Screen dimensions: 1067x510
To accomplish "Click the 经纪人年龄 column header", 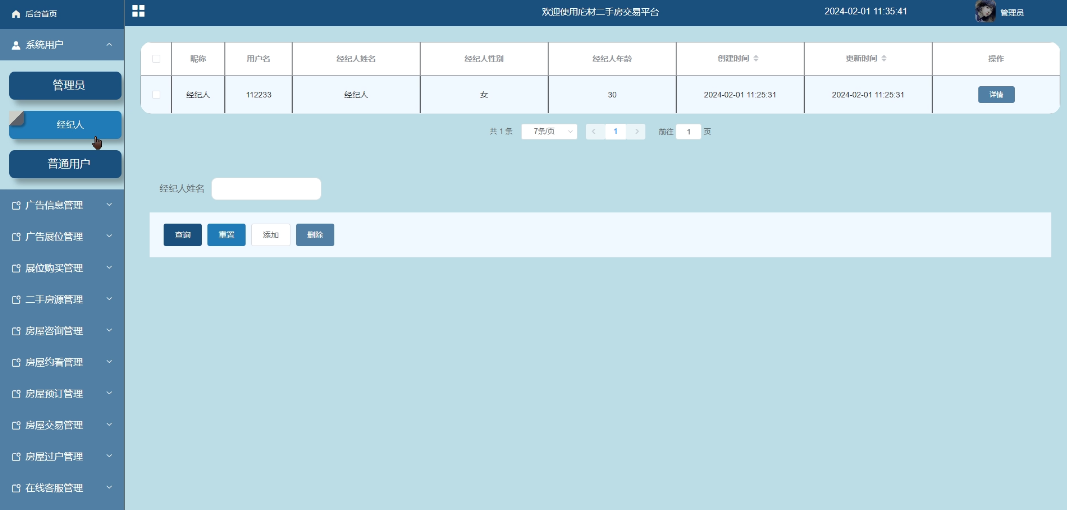I will click(x=612, y=59).
